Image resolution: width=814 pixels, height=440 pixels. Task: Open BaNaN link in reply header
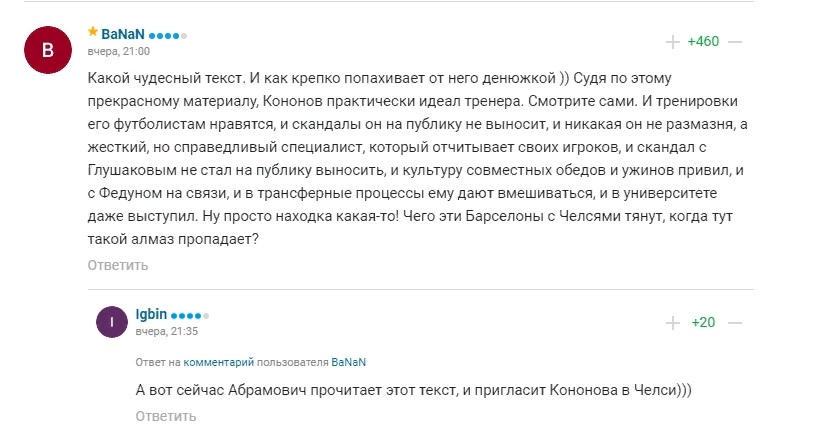(348, 362)
